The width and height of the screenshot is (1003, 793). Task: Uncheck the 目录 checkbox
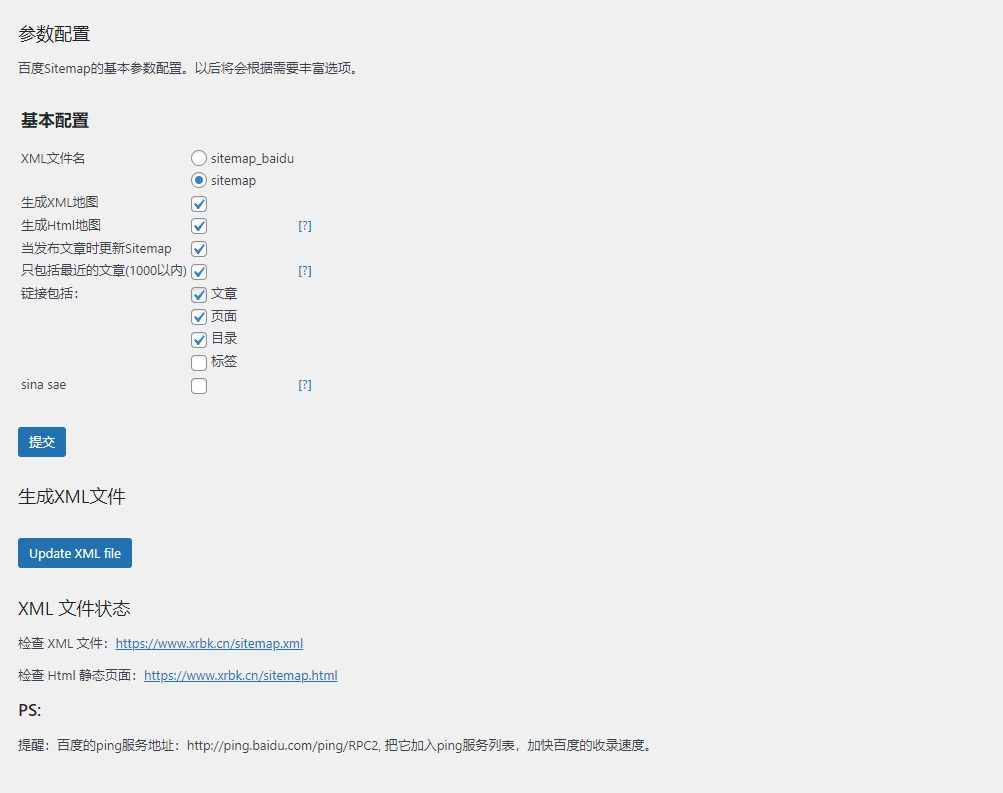(198, 339)
